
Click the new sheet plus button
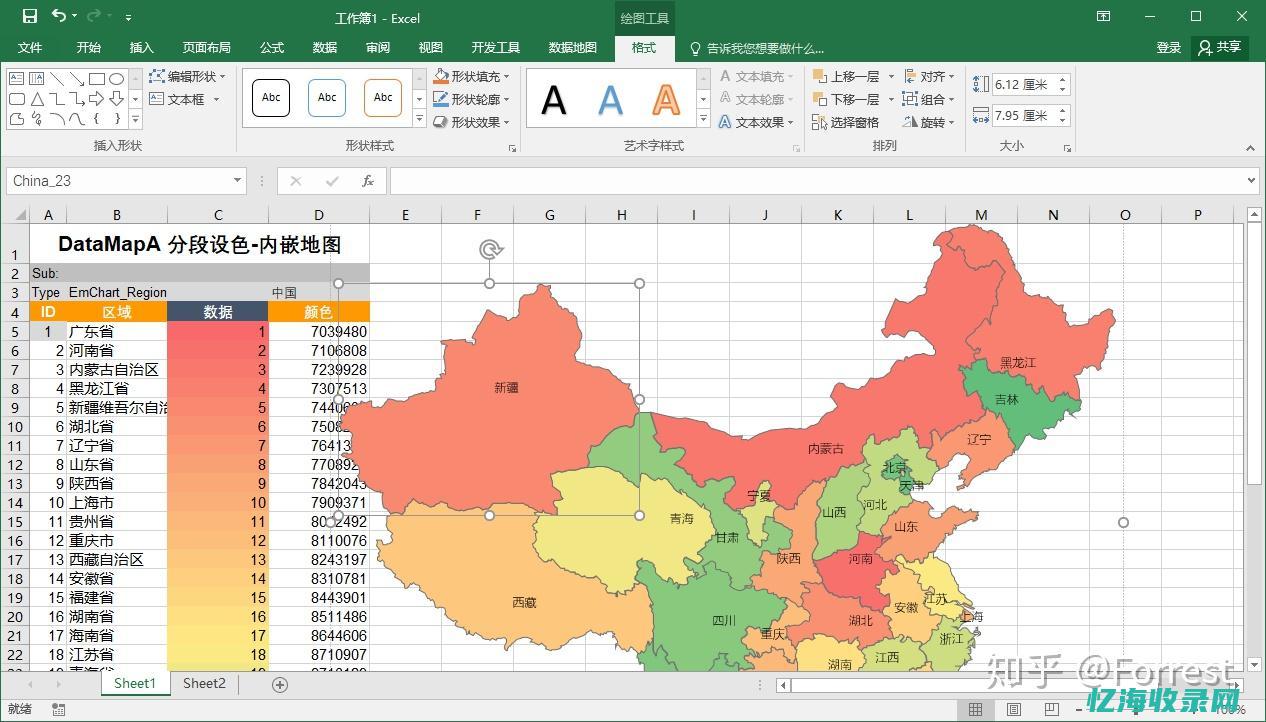point(280,683)
